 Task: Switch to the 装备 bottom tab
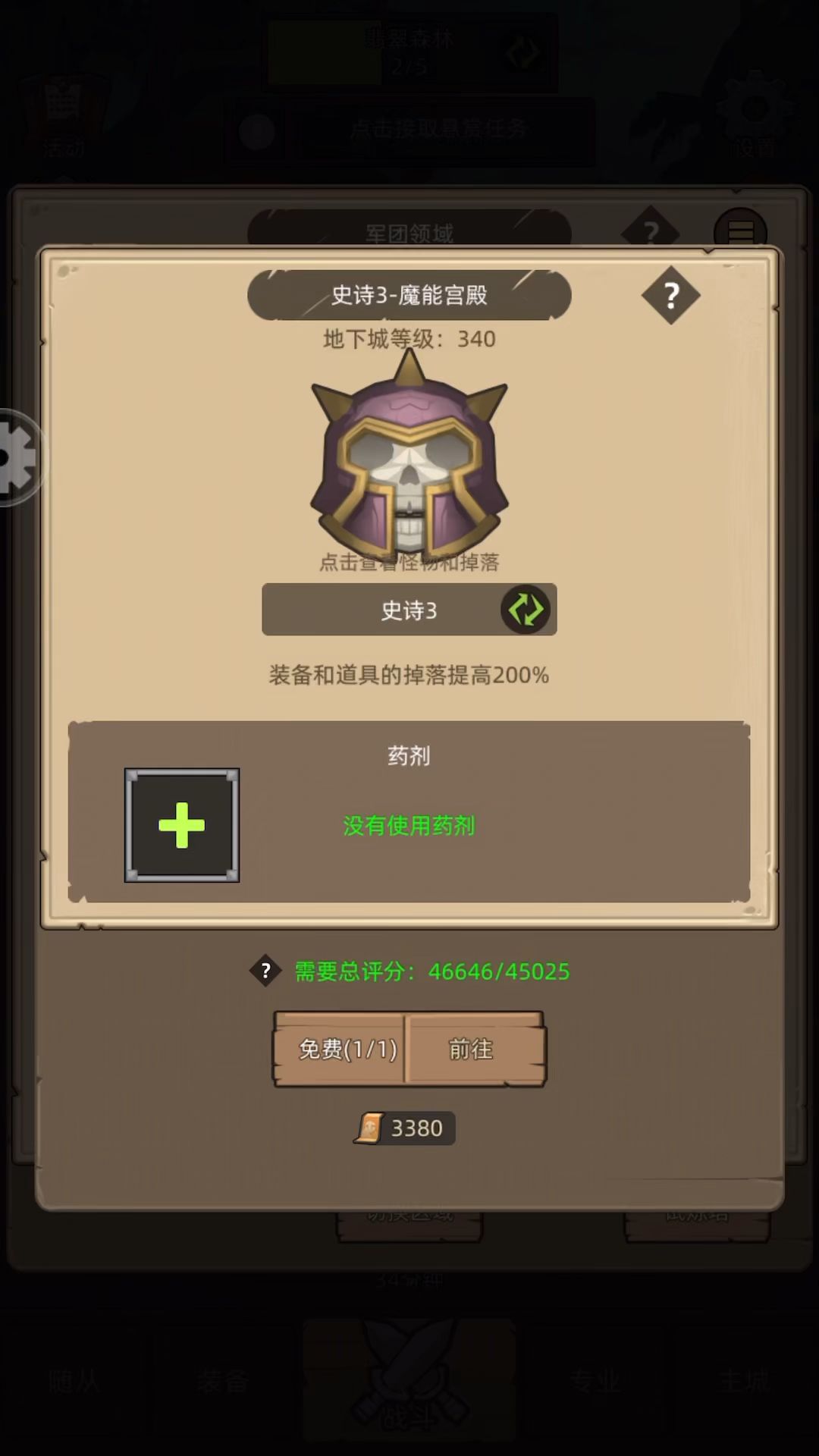coord(222,1380)
